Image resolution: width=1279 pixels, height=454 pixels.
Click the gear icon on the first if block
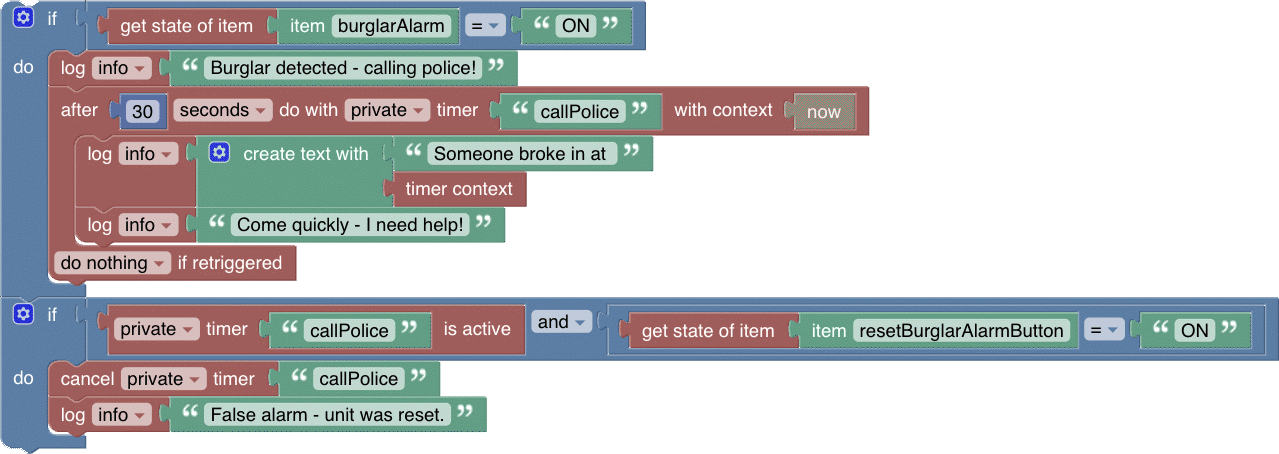(x=24, y=18)
